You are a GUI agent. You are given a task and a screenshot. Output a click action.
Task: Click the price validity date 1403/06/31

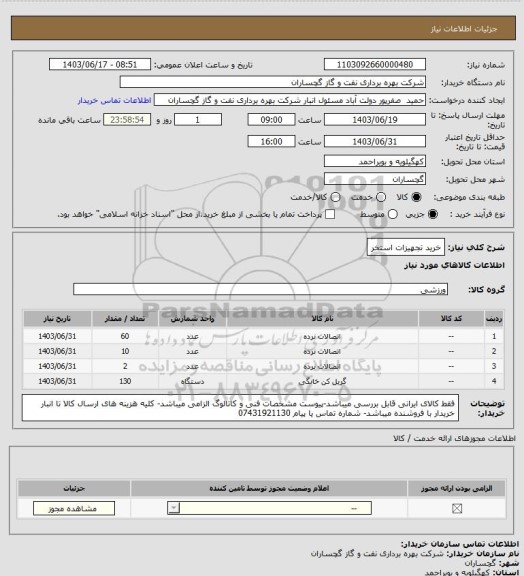(x=375, y=141)
